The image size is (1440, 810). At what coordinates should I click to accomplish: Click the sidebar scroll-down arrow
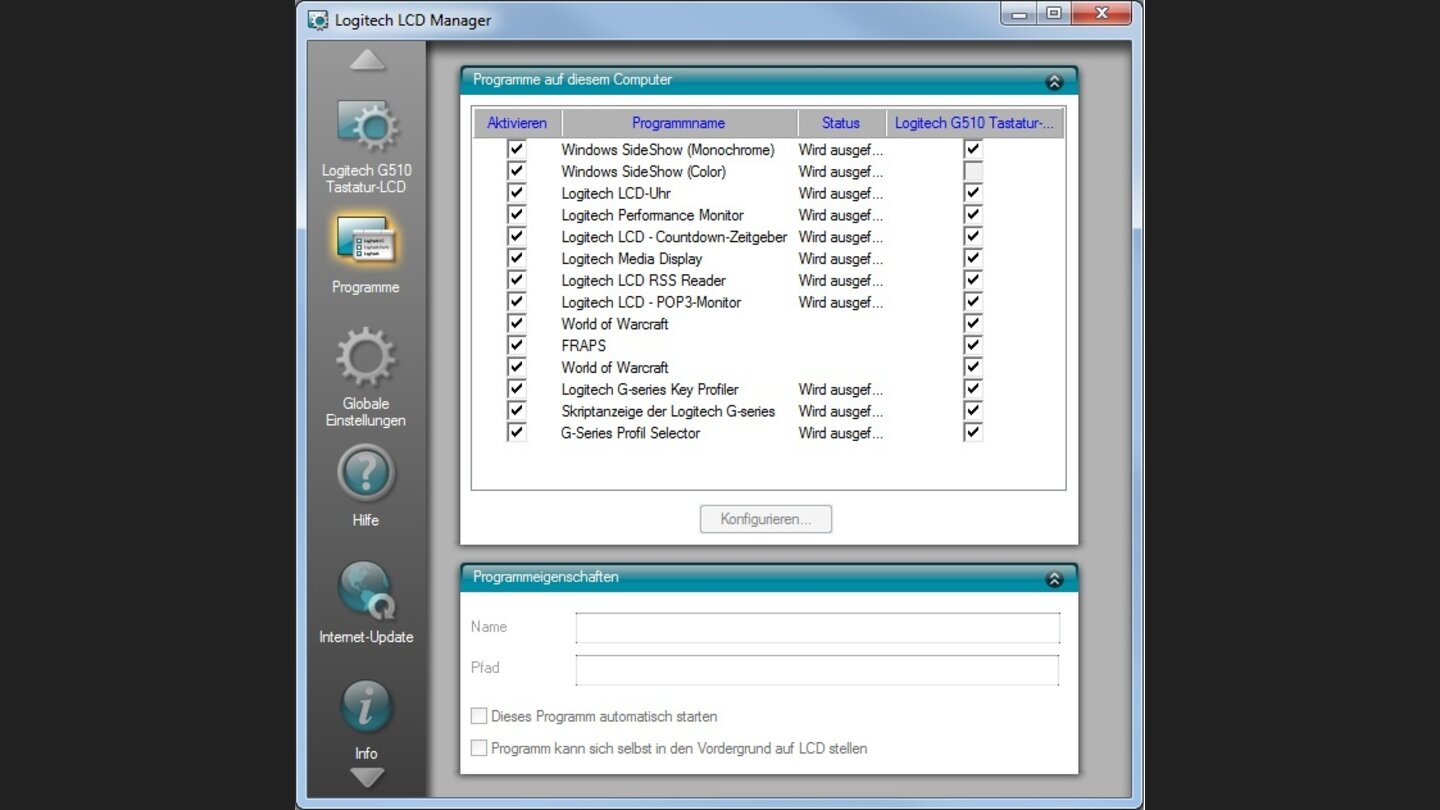tap(367, 776)
